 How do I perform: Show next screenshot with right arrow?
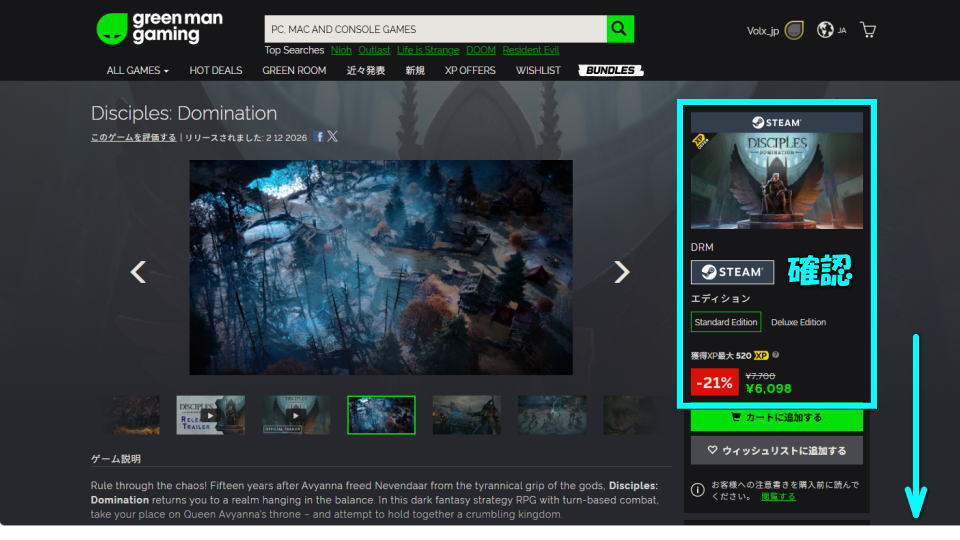click(622, 271)
